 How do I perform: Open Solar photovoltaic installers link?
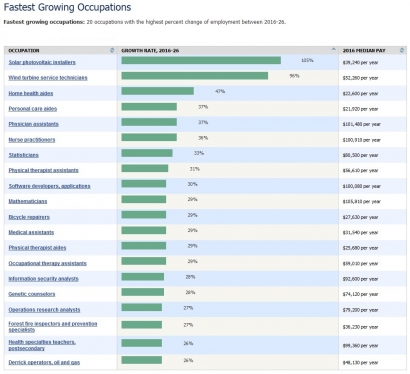tap(42, 62)
